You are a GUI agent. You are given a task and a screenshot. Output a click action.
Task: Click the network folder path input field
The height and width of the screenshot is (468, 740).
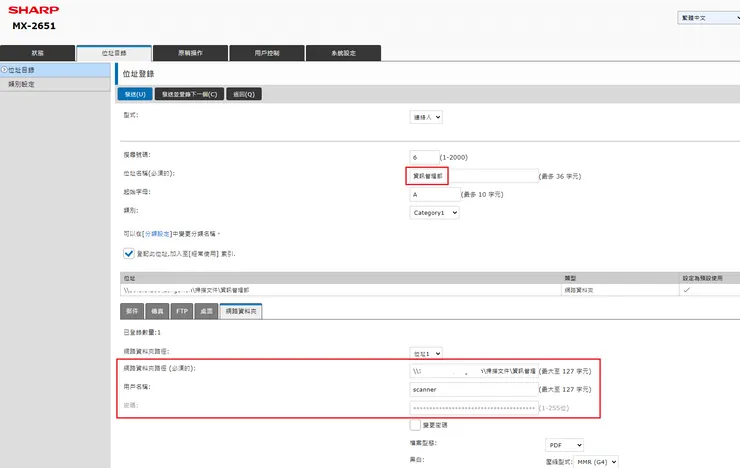tap(473, 371)
